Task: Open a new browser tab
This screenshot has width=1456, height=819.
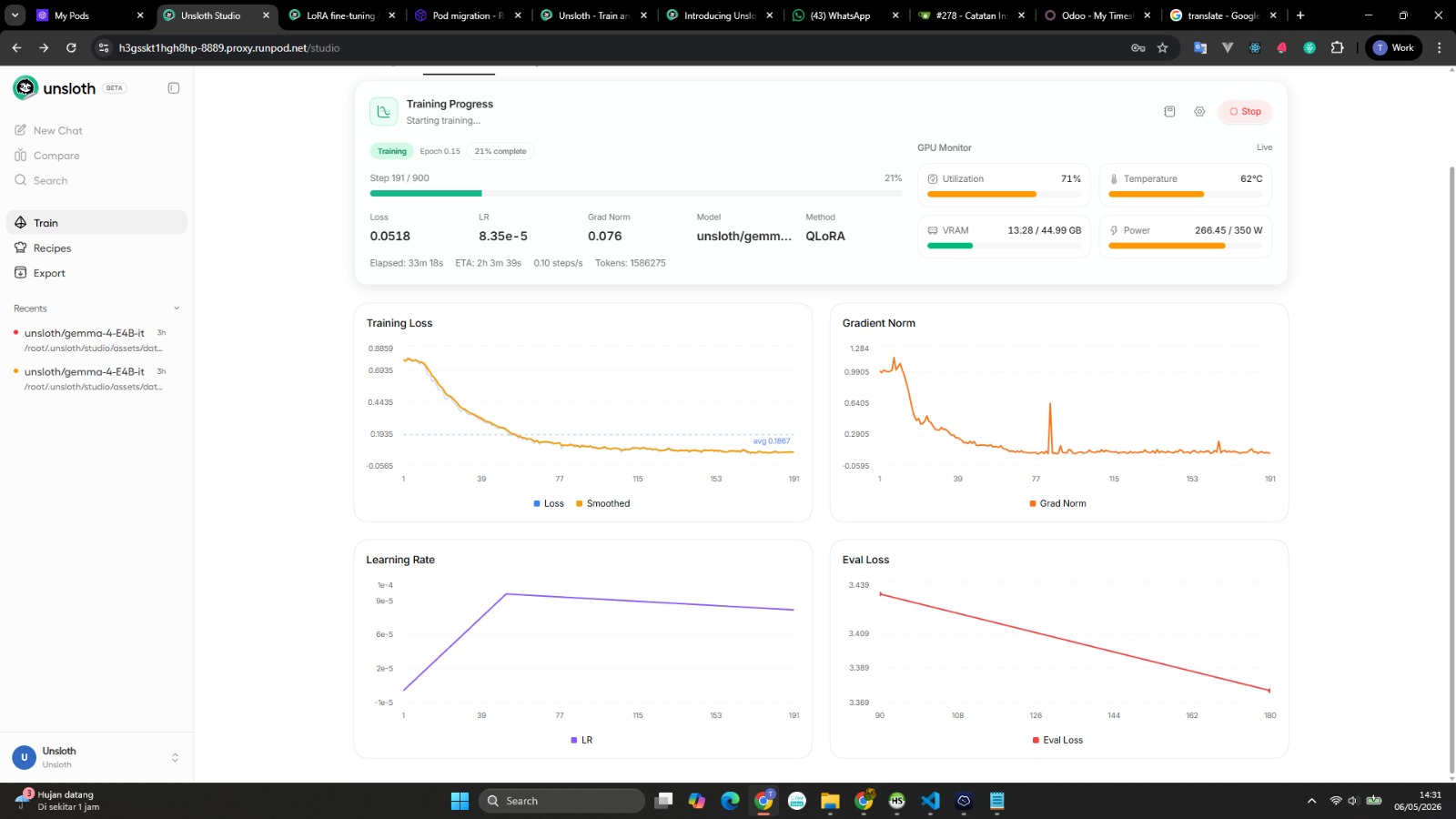Action: tap(1300, 15)
